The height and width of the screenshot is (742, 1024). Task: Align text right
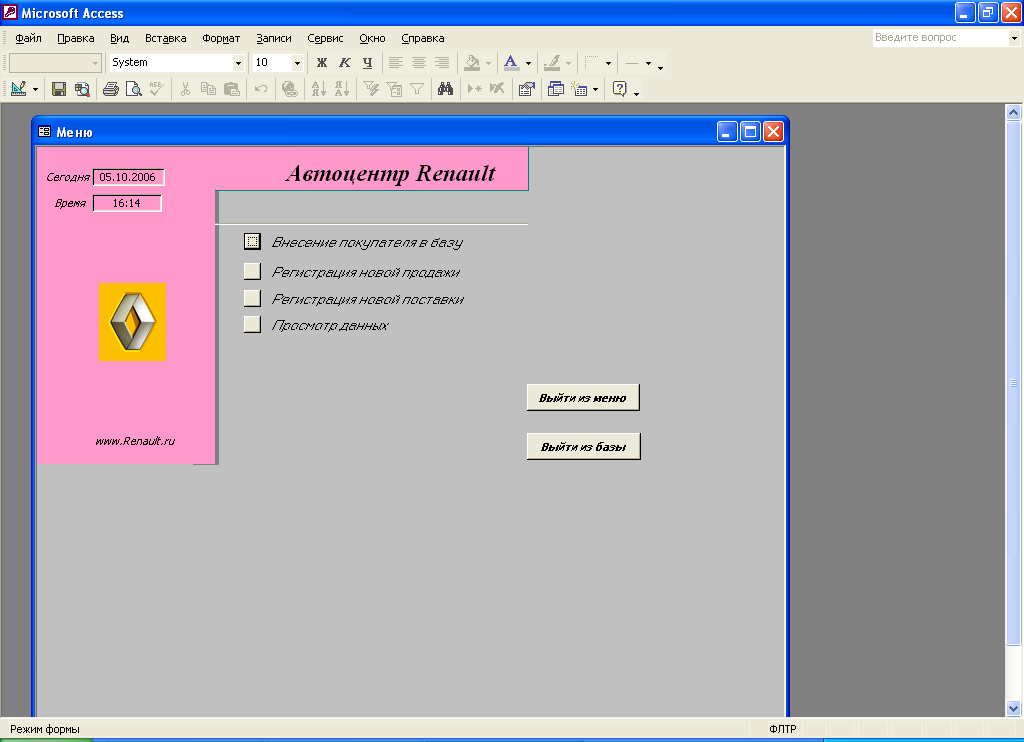pyautogui.click(x=442, y=63)
